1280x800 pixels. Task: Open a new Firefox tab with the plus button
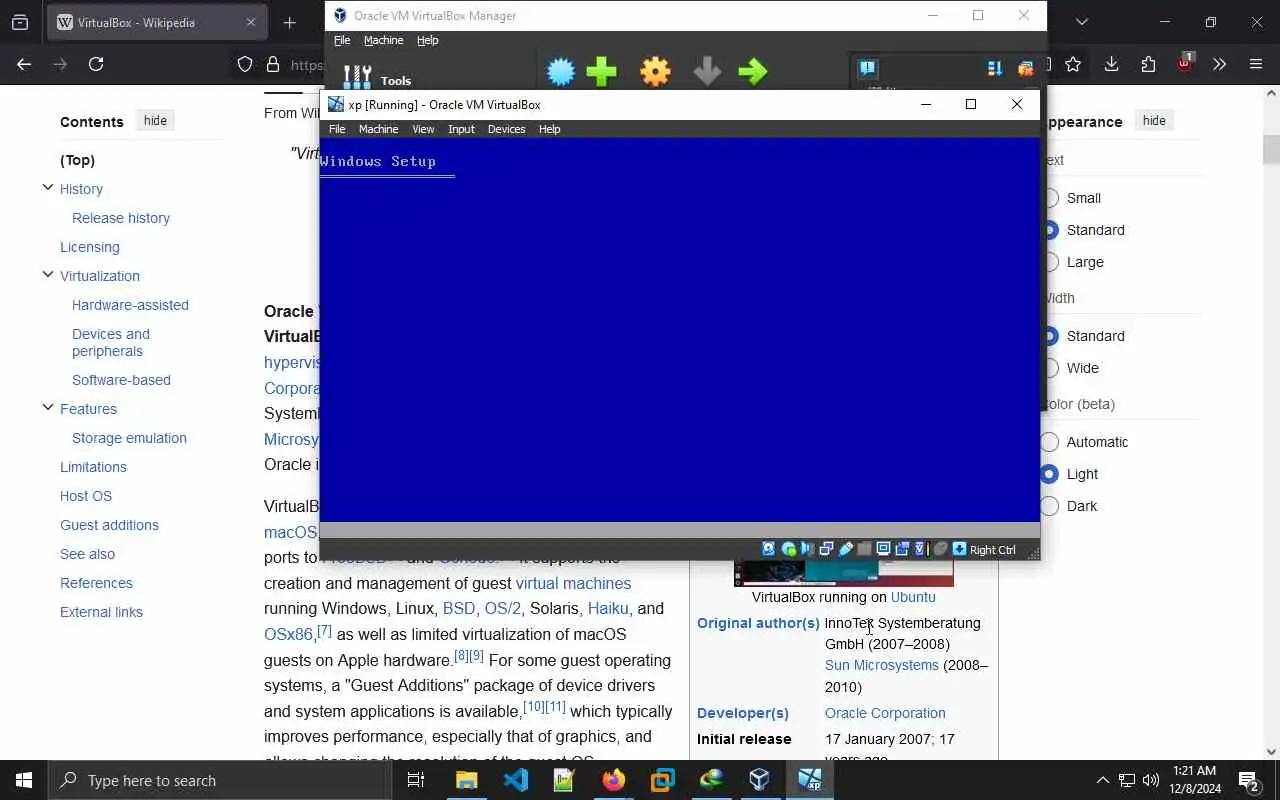coord(290,22)
